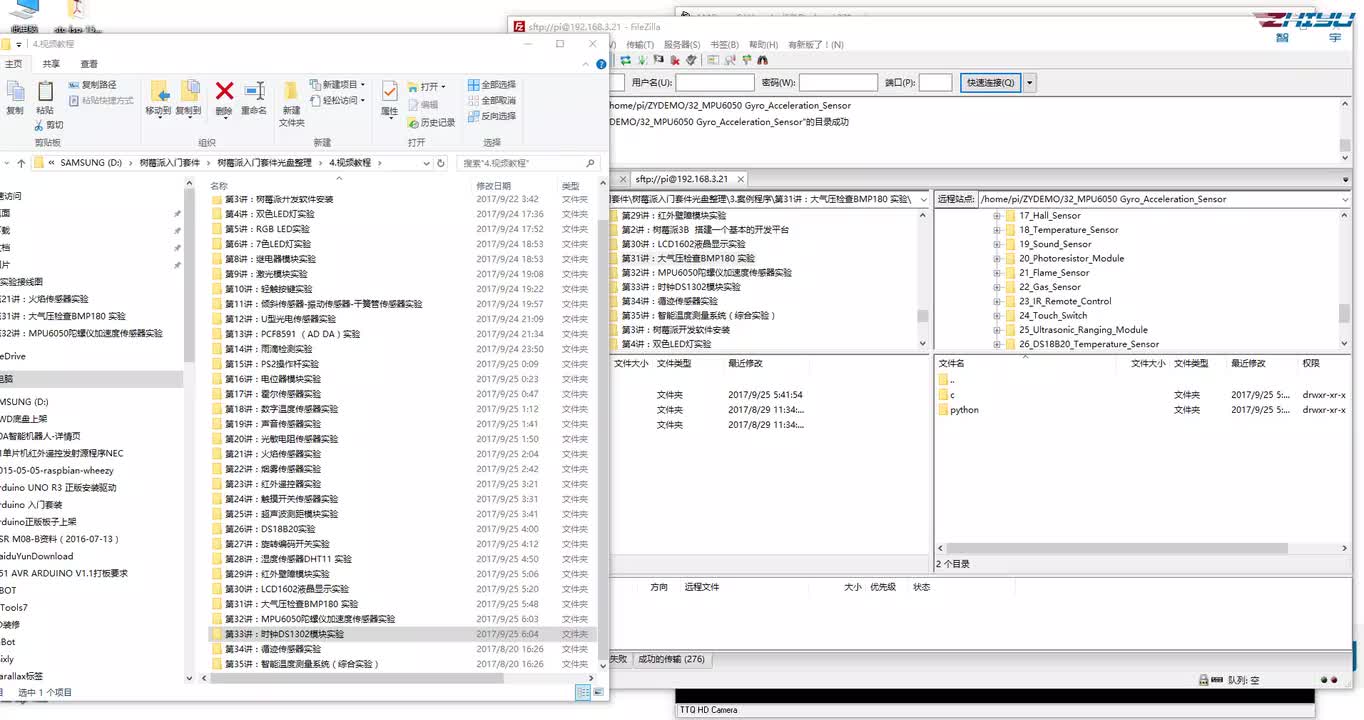This screenshot has height=720, width=1364.
Task: Open FileZilla's 帮助(H) menu
Action: click(763, 45)
